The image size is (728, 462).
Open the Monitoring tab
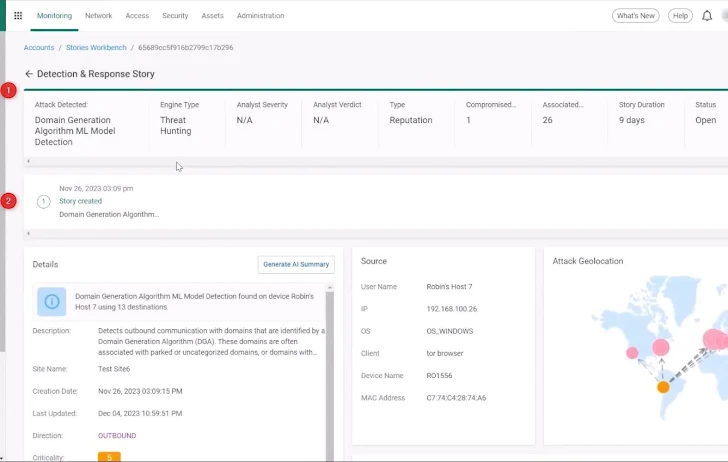pos(54,16)
